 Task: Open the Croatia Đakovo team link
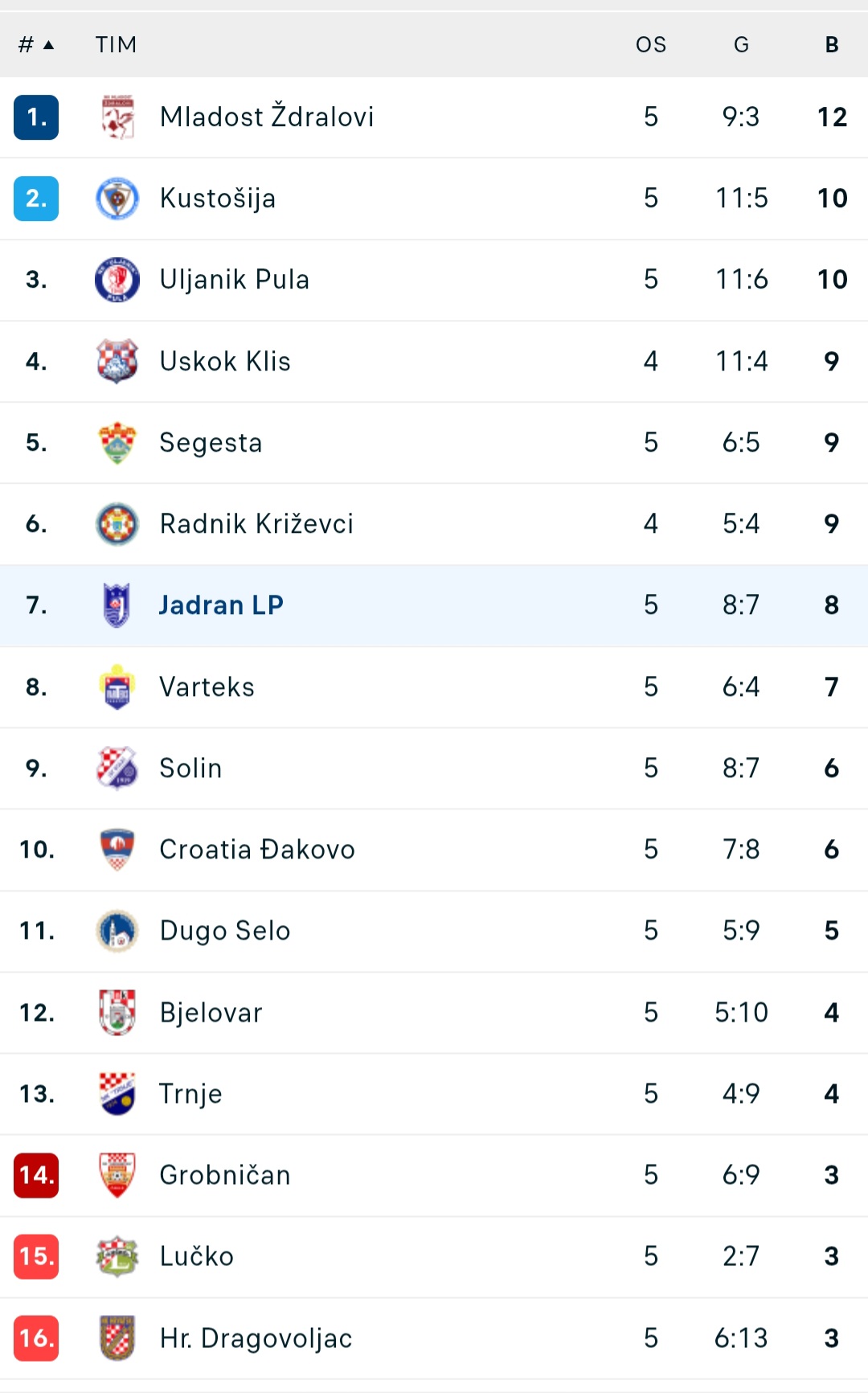point(257,850)
